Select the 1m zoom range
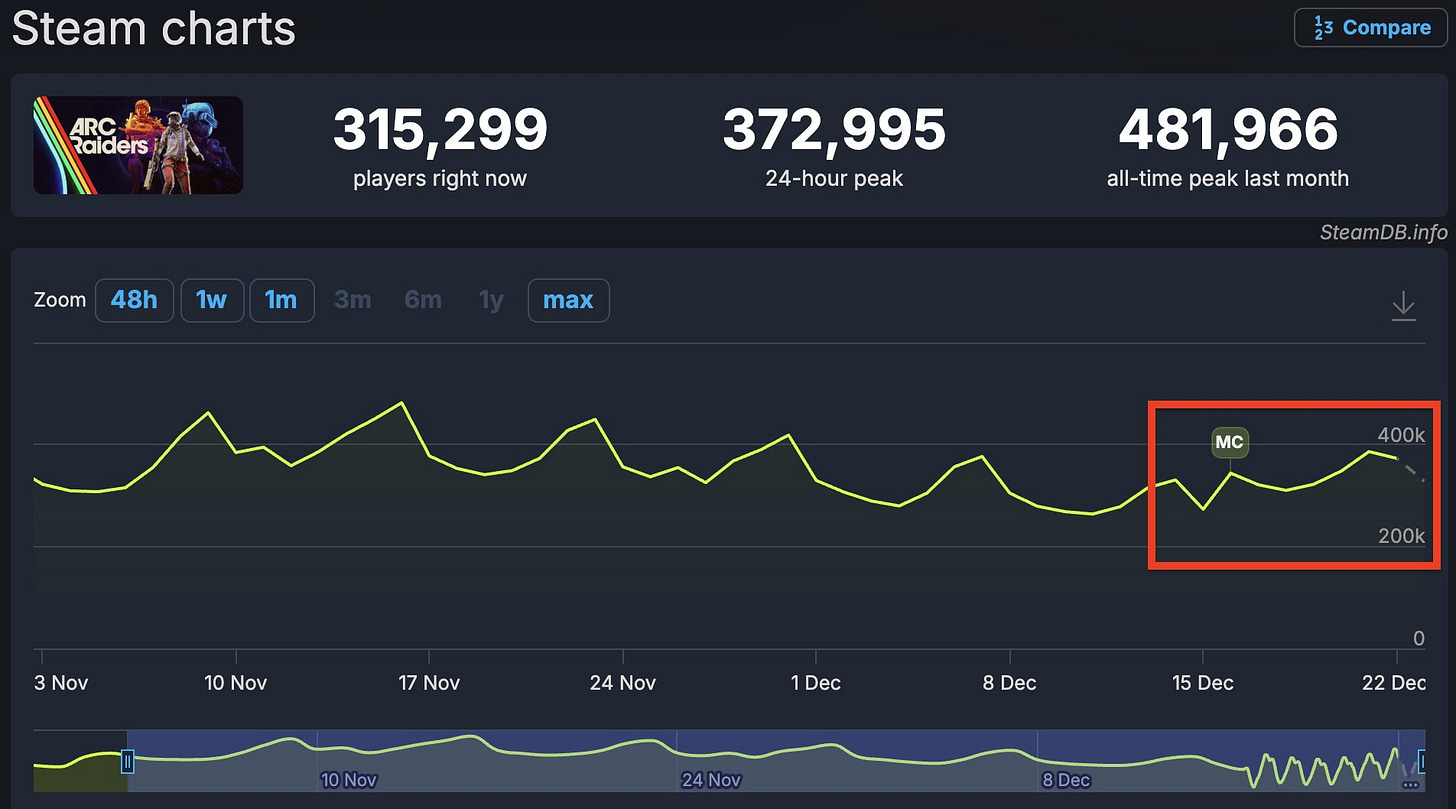This screenshot has height=809, width=1456. tap(282, 300)
